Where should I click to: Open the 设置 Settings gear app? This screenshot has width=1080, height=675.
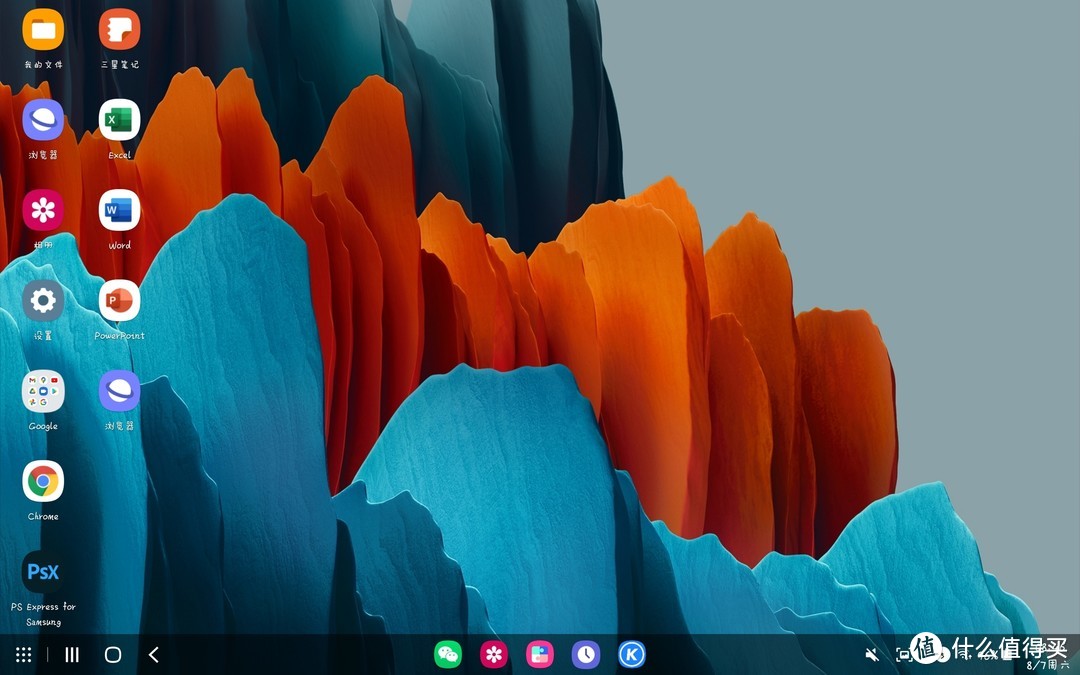point(43,300)
